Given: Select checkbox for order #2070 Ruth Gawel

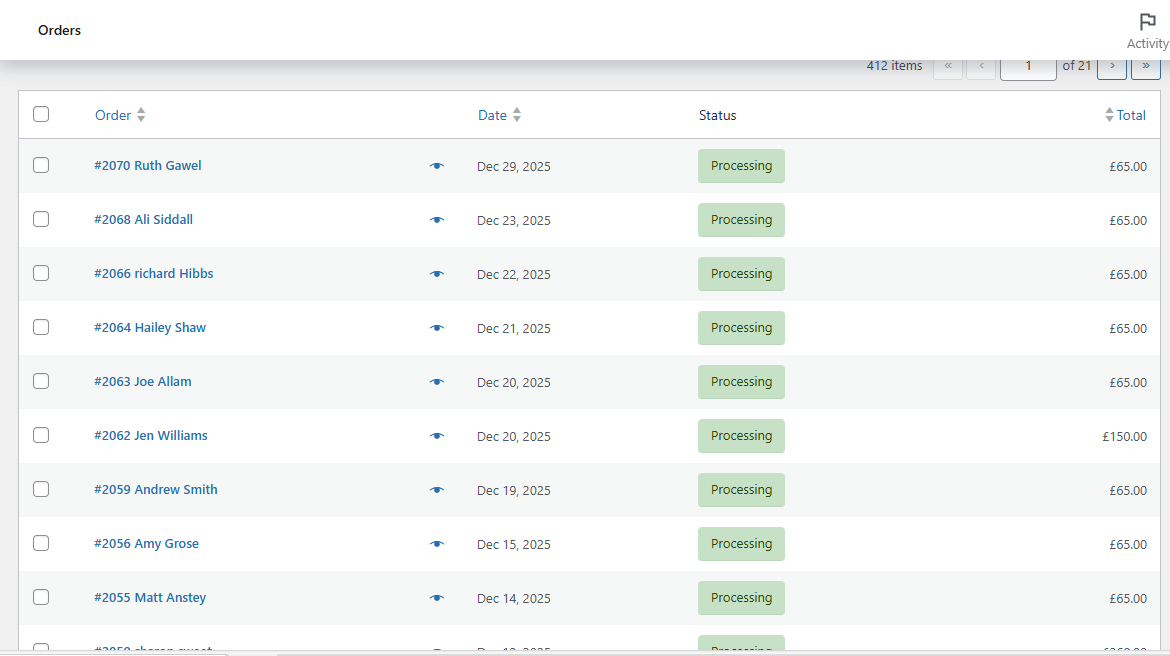Looking at the screenshot, I should click(41, 165).
